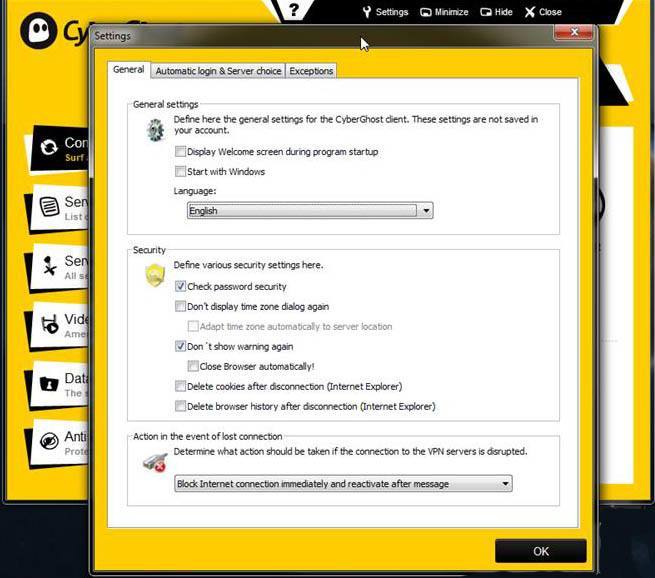Uncheck Don't show warning again

tap(180, 347)
